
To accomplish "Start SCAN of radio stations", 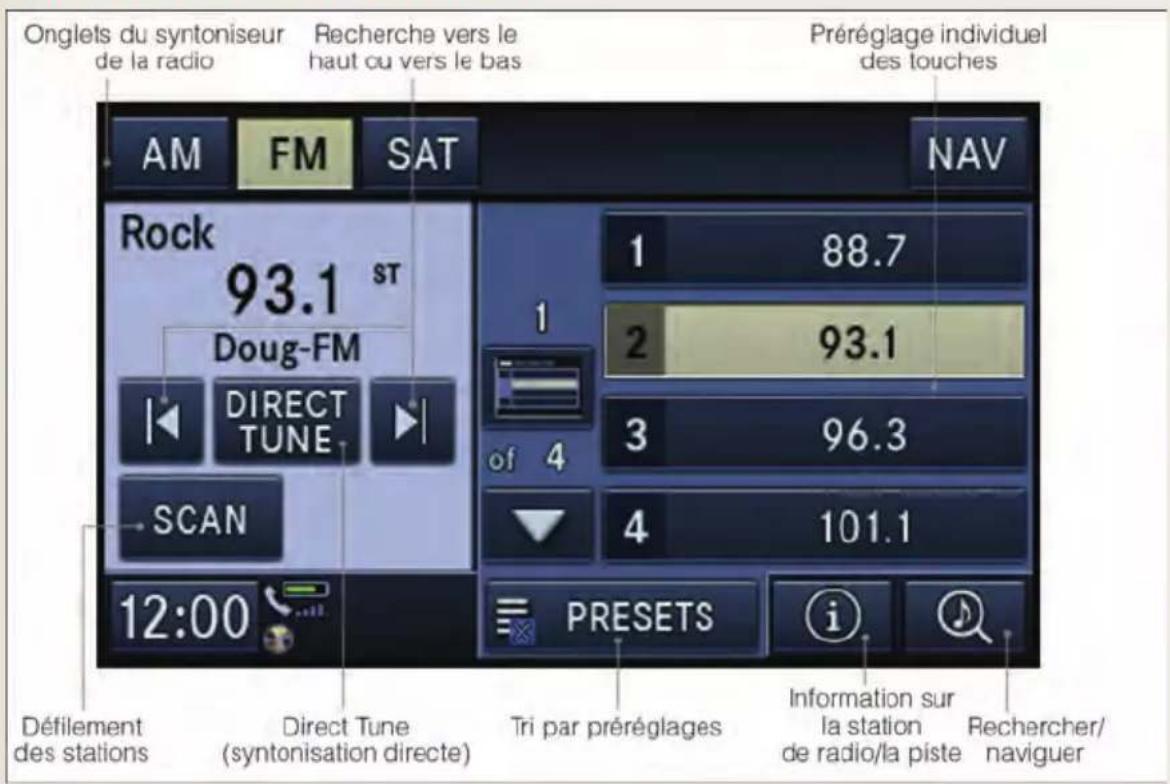I will (x=201, y=518).
